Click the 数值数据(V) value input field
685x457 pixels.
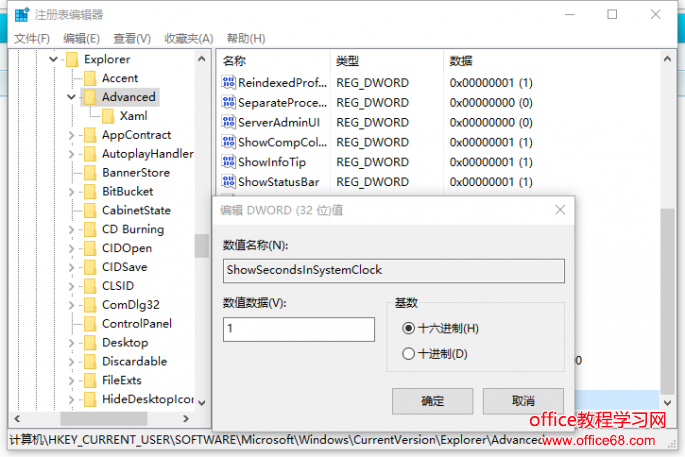(299, 329)
